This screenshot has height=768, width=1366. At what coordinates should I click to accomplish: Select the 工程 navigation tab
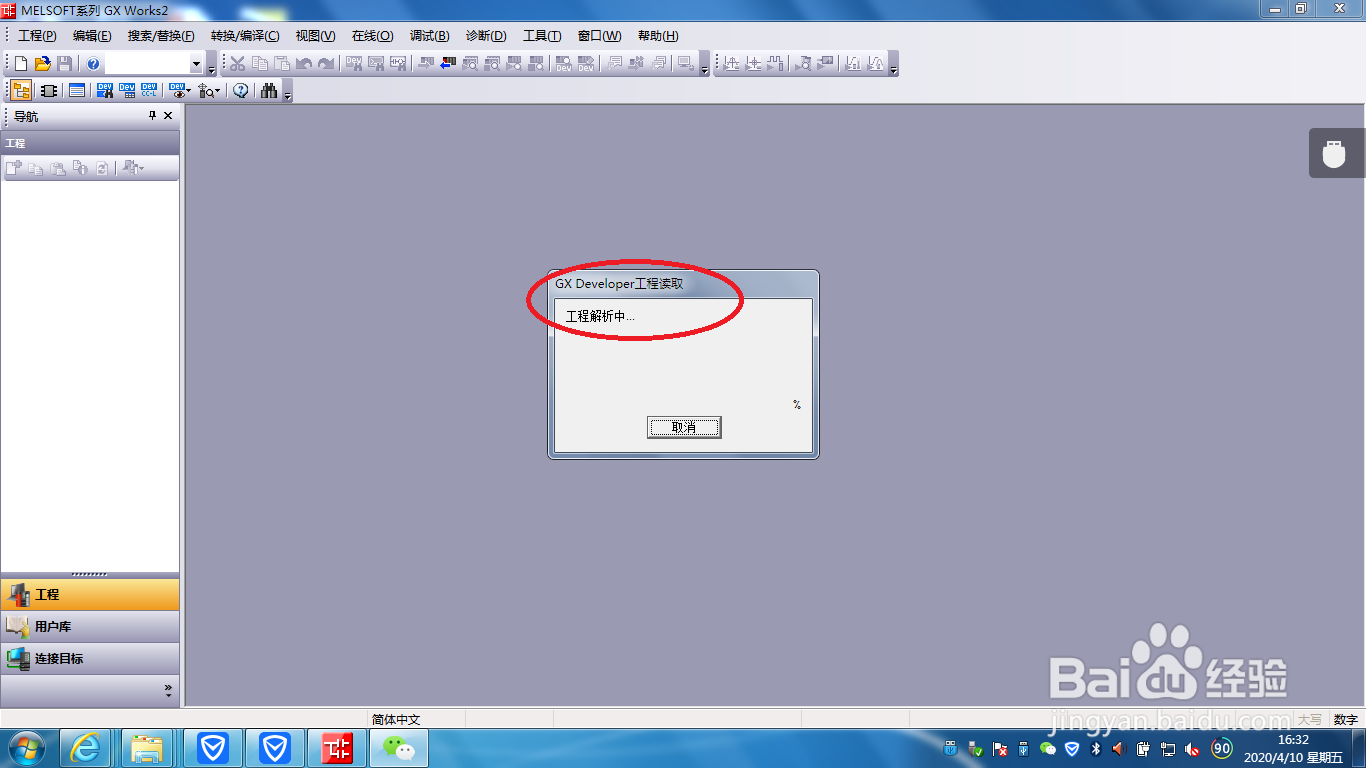click(x=90, y=594)
